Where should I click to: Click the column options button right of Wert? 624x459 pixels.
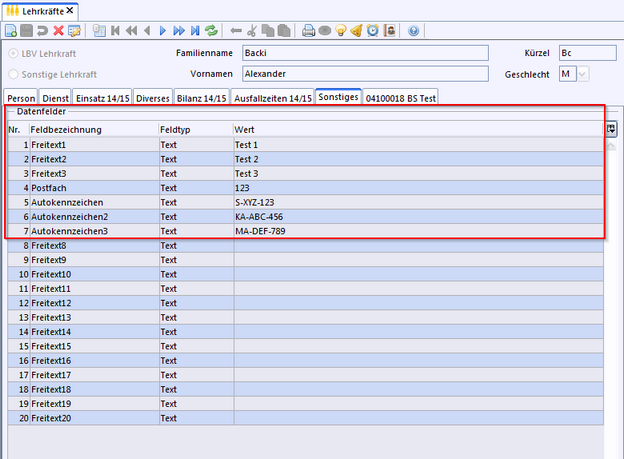pyautogui.click(x=611, y=129)
